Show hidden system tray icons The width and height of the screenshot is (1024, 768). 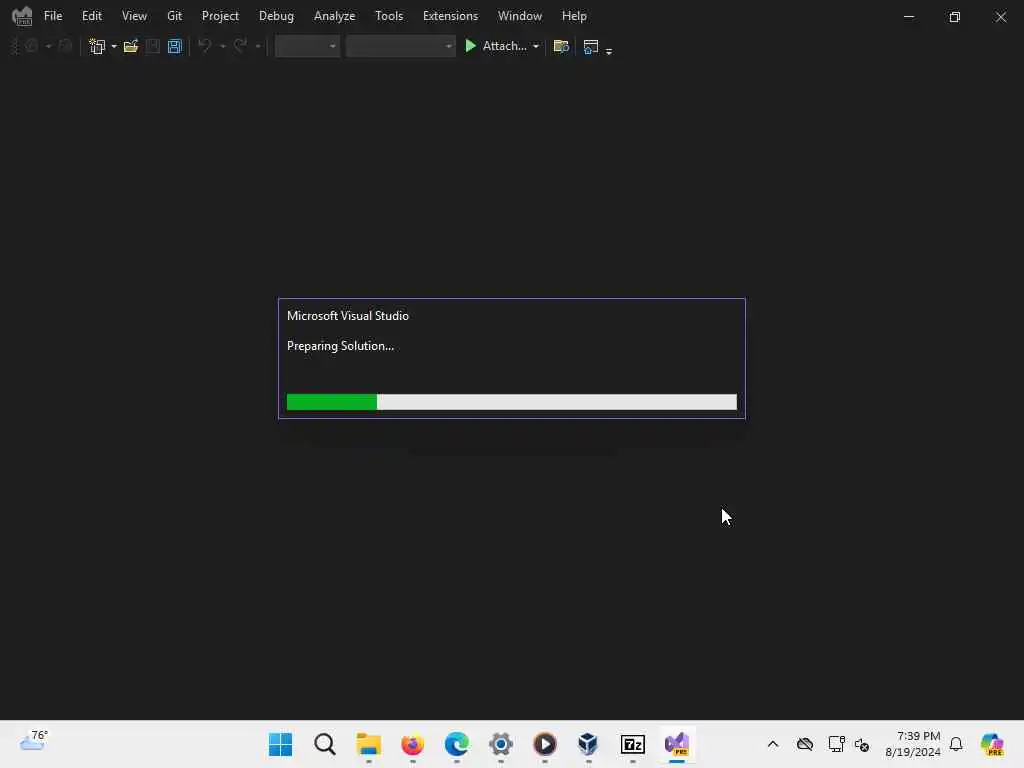[x=773, y=744]
